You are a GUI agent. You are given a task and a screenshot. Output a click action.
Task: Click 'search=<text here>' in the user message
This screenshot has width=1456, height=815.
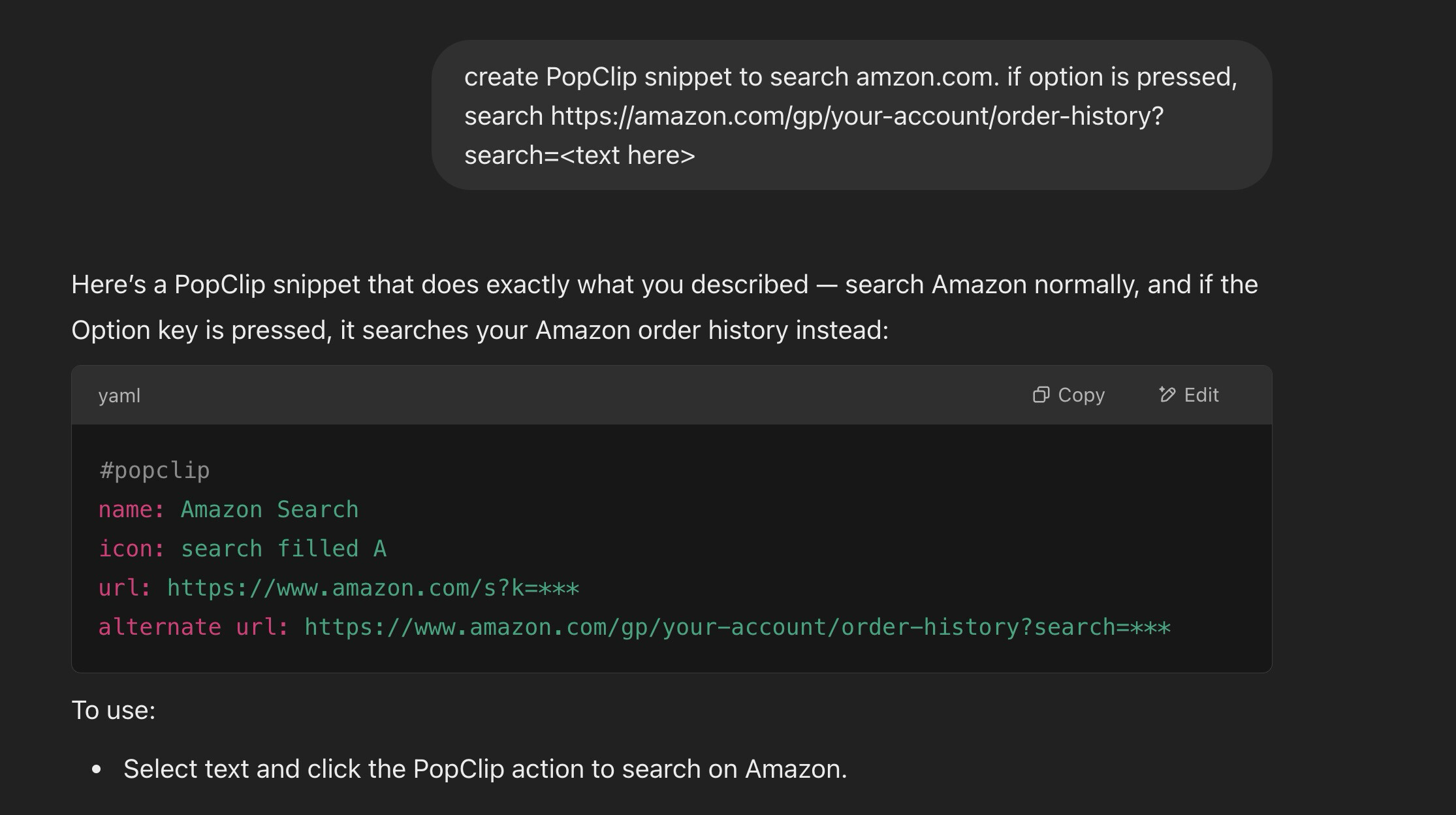click(x=580, y=155)
